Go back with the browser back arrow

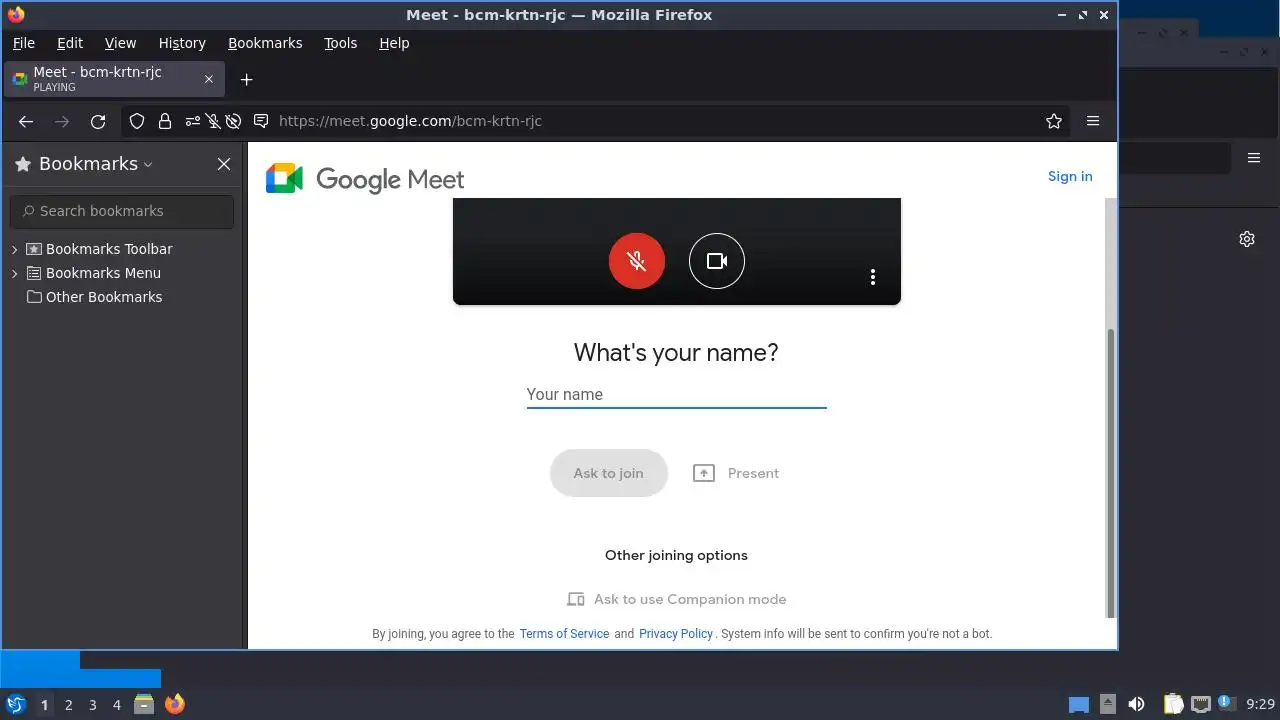click(x=26, y=121)
